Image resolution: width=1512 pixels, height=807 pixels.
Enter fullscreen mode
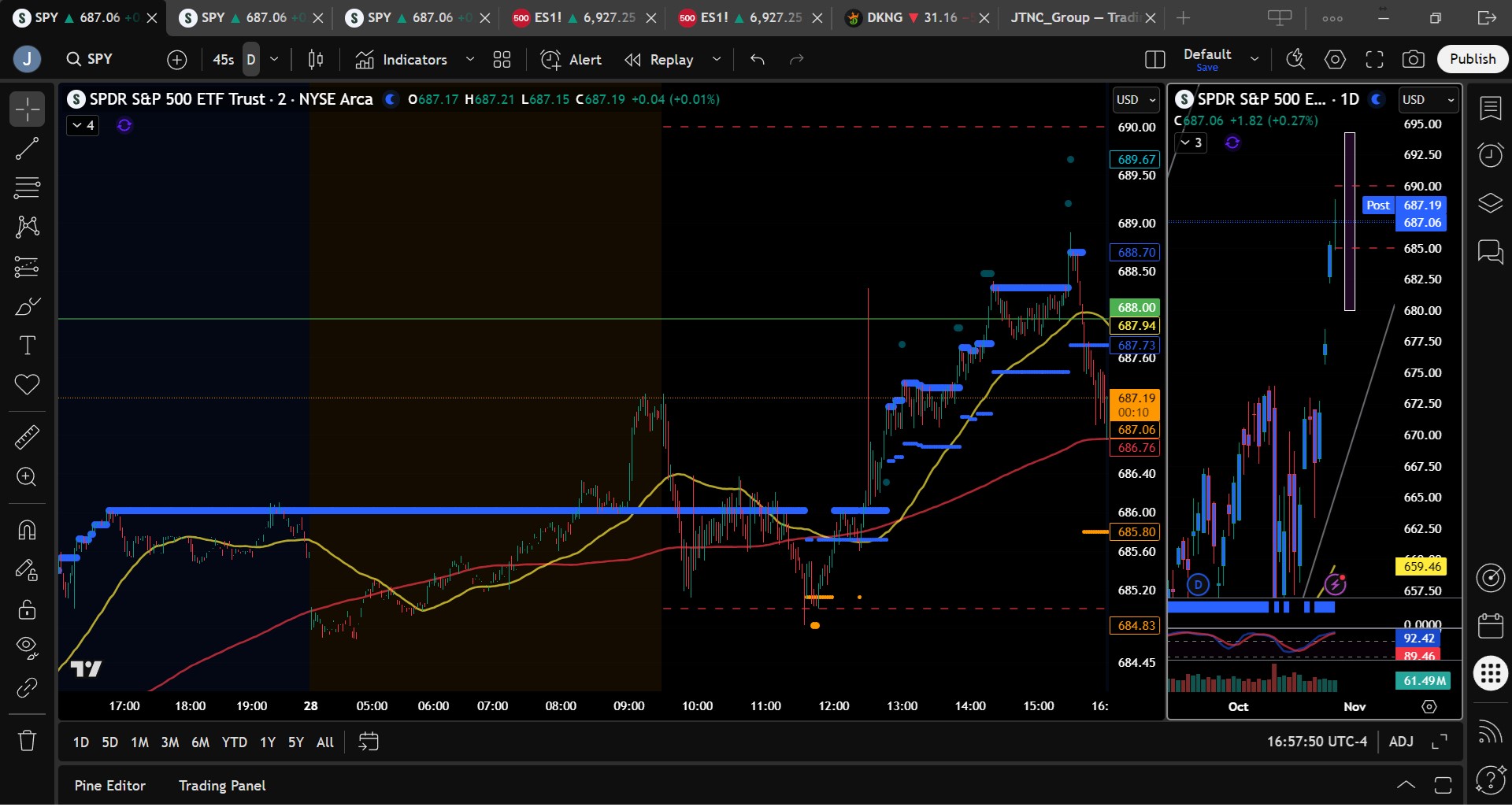[x=1375, y=59]
